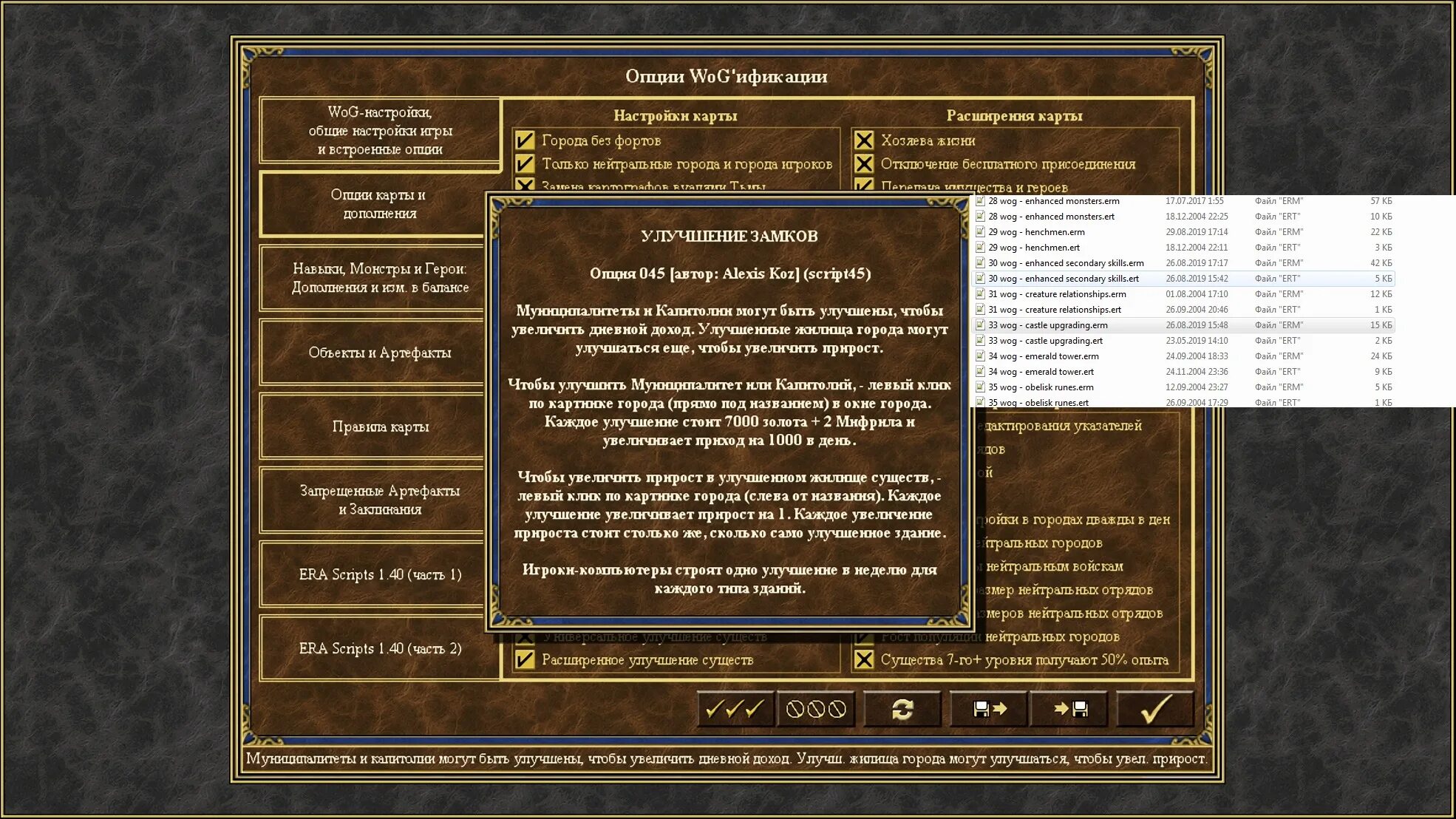Confirm options with the large checkmark button
This screenshot has width=1456, height=819.
[x=1155, y=710]
